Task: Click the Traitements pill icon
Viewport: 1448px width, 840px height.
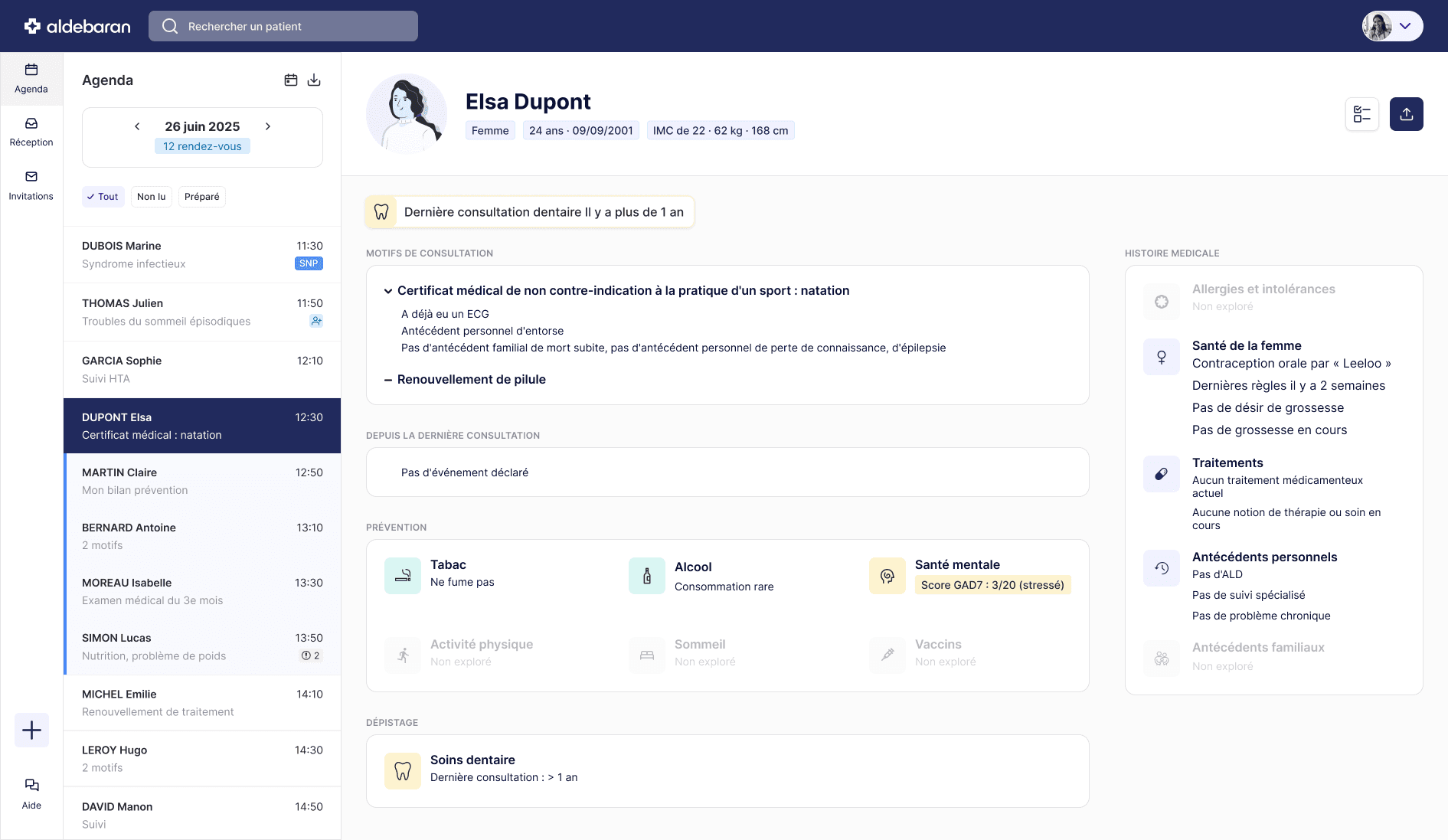Action: point(1162,474)
